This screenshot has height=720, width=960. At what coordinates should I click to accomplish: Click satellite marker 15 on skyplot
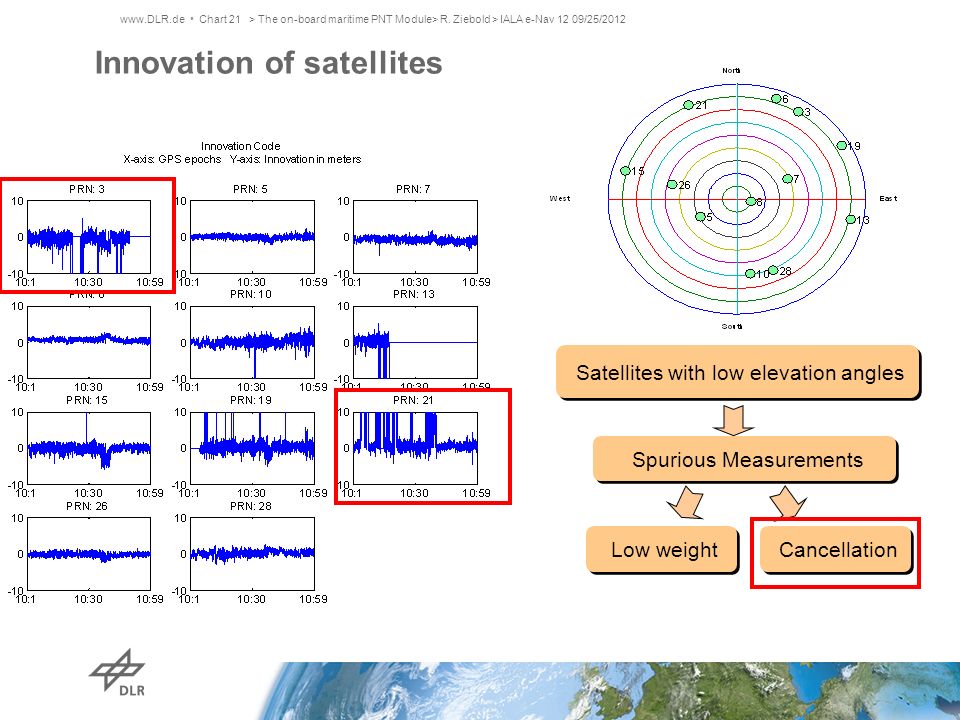(625, 171)
